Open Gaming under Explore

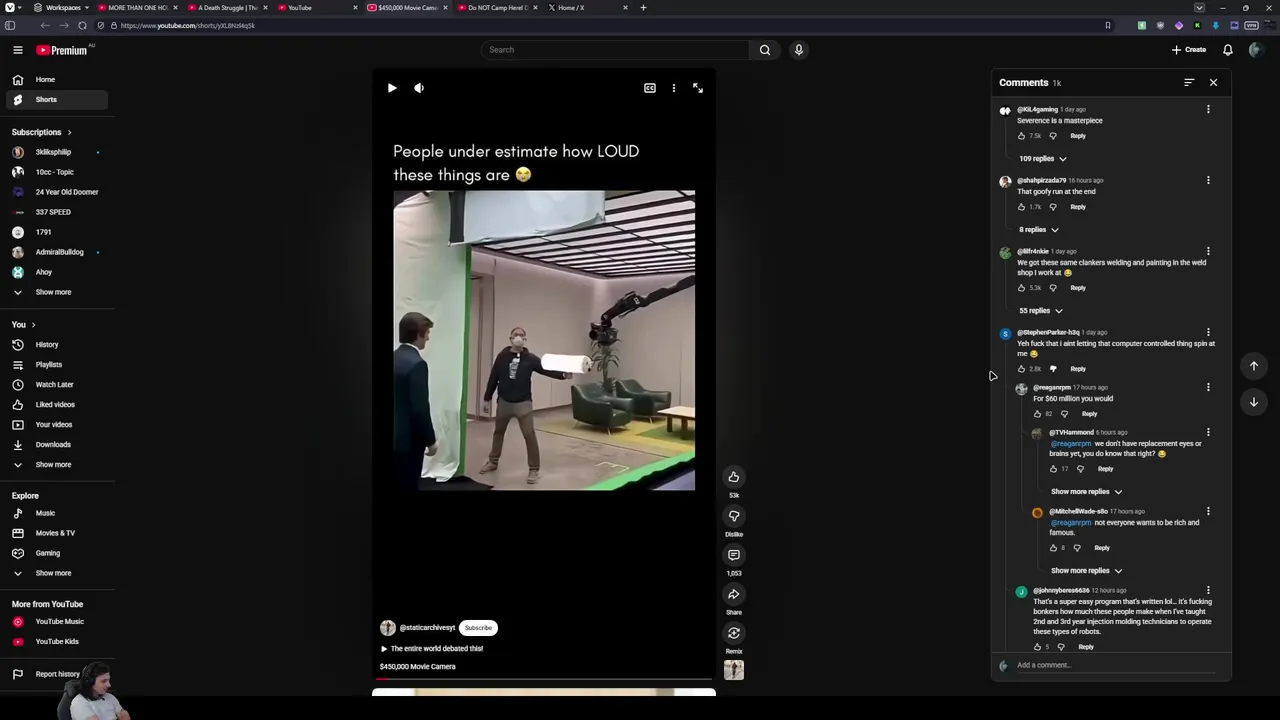pyautogui.click(x=56, y=554)
